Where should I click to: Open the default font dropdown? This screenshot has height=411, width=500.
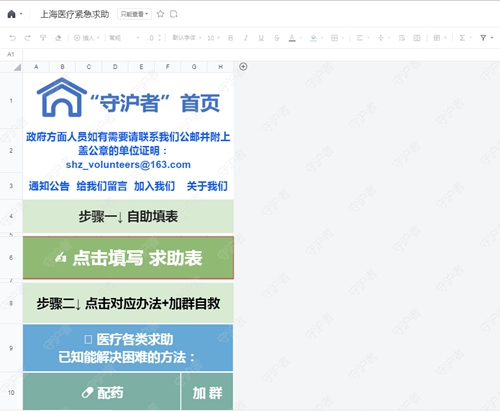(187, 38)
